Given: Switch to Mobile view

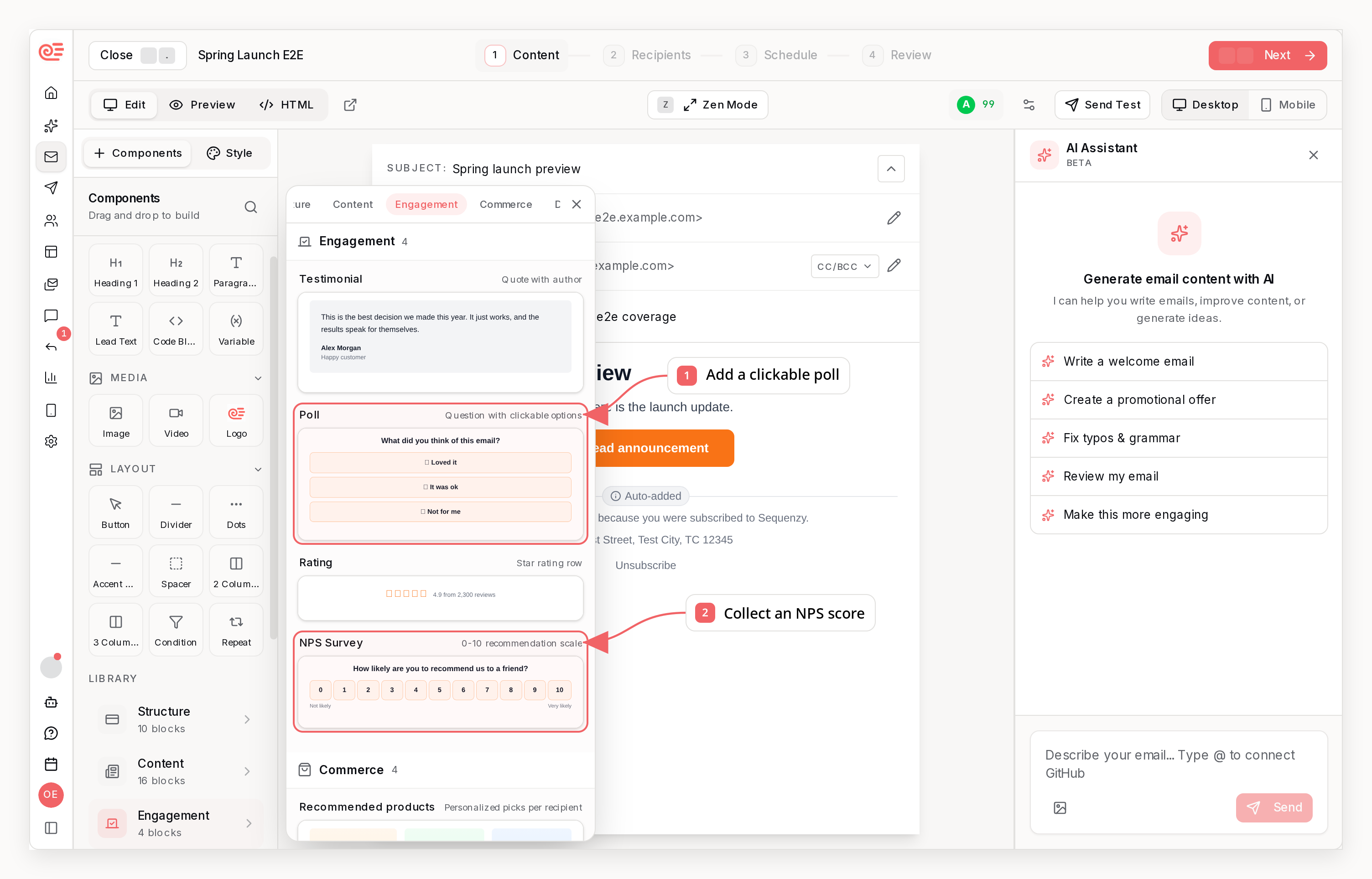Looking at the screenshot, I should click(1288, 105).
